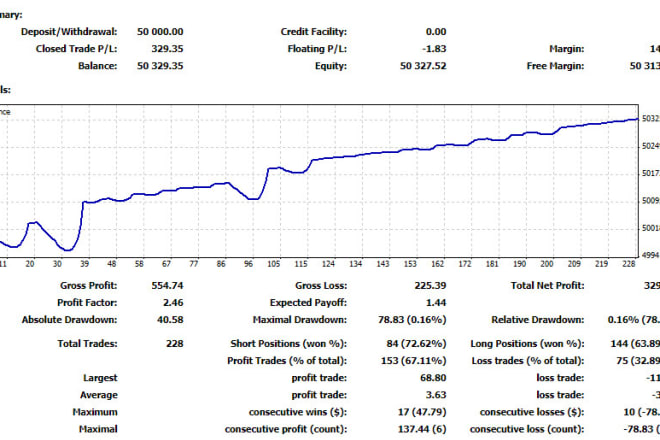Select the Deposit/Withdrawal value 50 000.00
This screenshot has height=440, width=660.
[x=160, y=32]
